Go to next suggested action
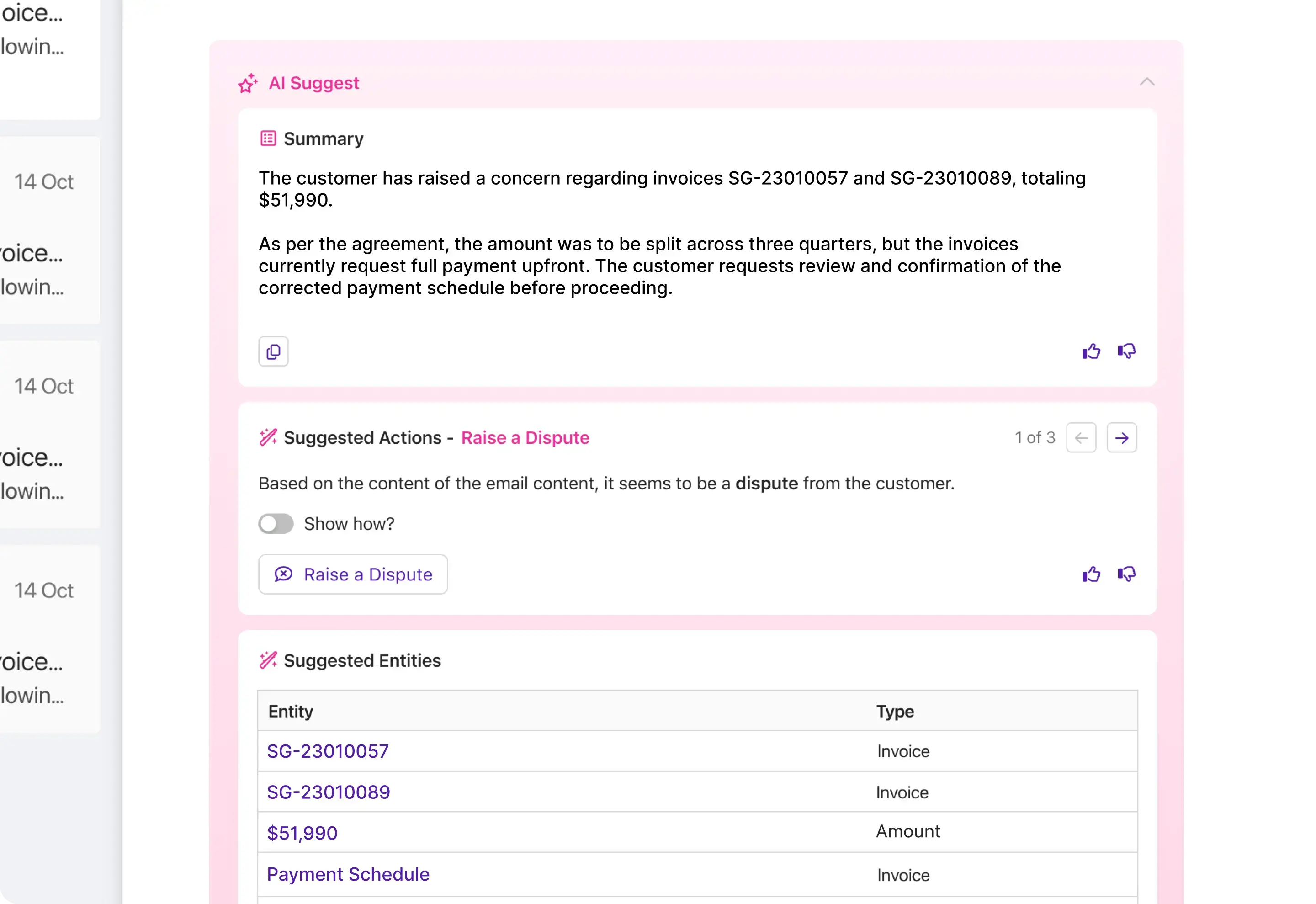Viewport: 1316px width, 904px height. [x=1121, y=438]
